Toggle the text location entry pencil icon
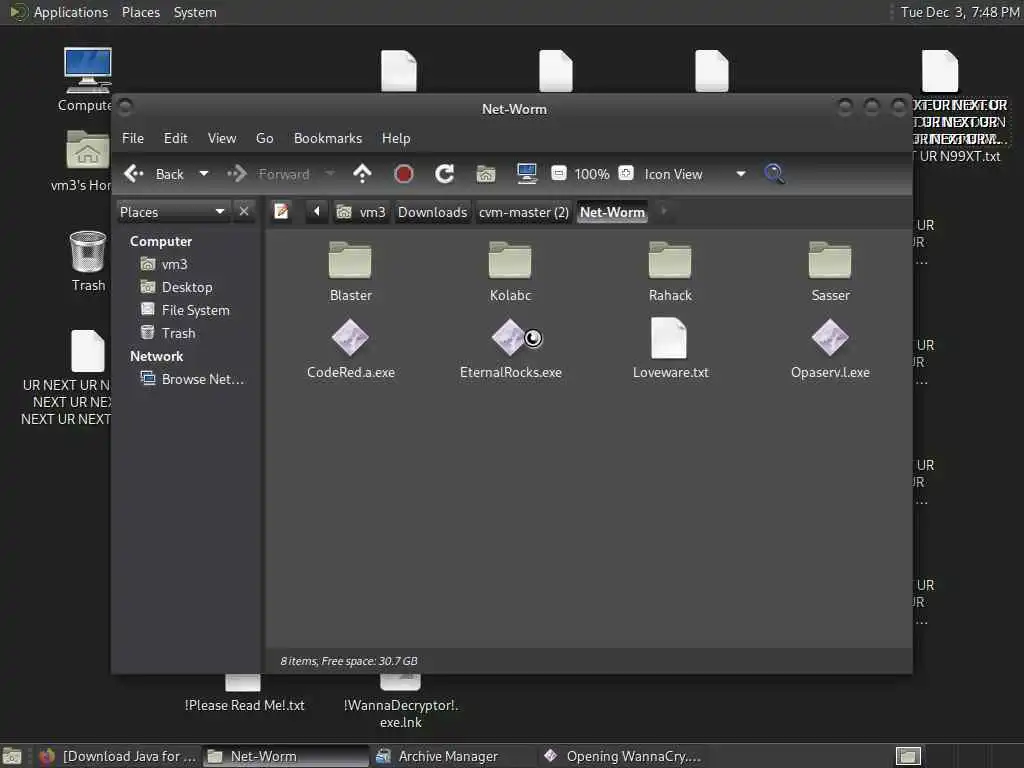The width and height of the screenshot is (1024, 768). click(281, 212)
